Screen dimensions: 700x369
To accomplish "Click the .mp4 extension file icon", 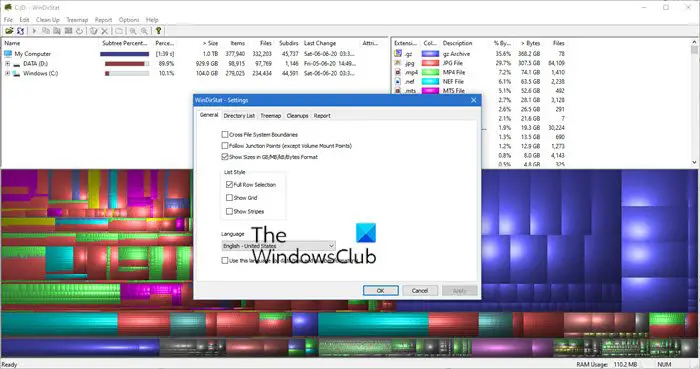I will tap(398, 72).
